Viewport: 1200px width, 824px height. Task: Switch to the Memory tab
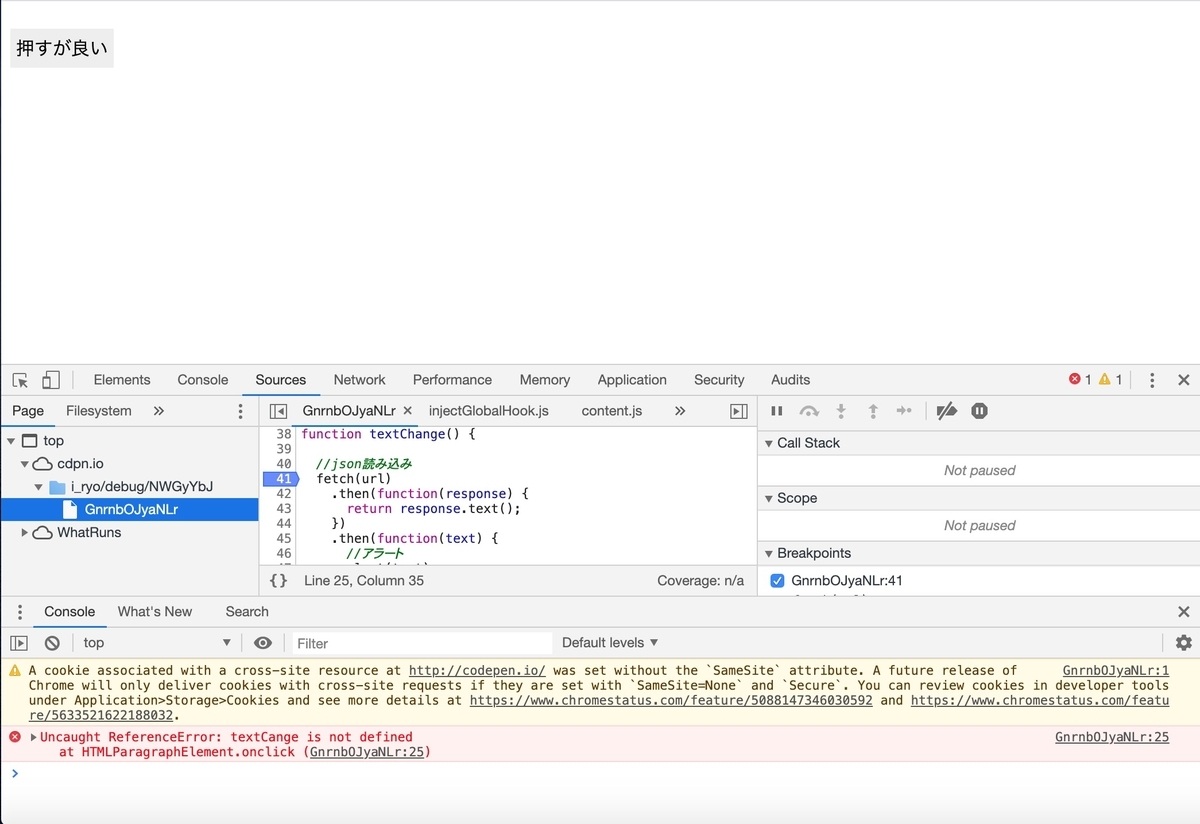point(545,380)
